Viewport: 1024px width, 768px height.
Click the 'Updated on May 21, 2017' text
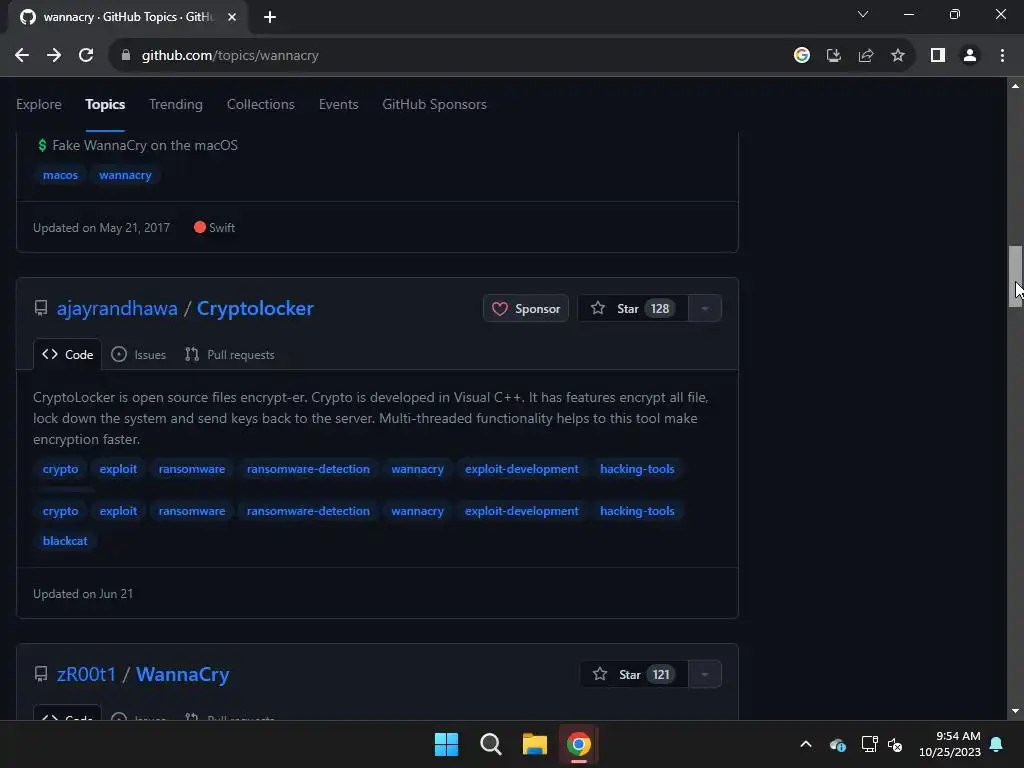pyautogui.click(x=101, y=228)
